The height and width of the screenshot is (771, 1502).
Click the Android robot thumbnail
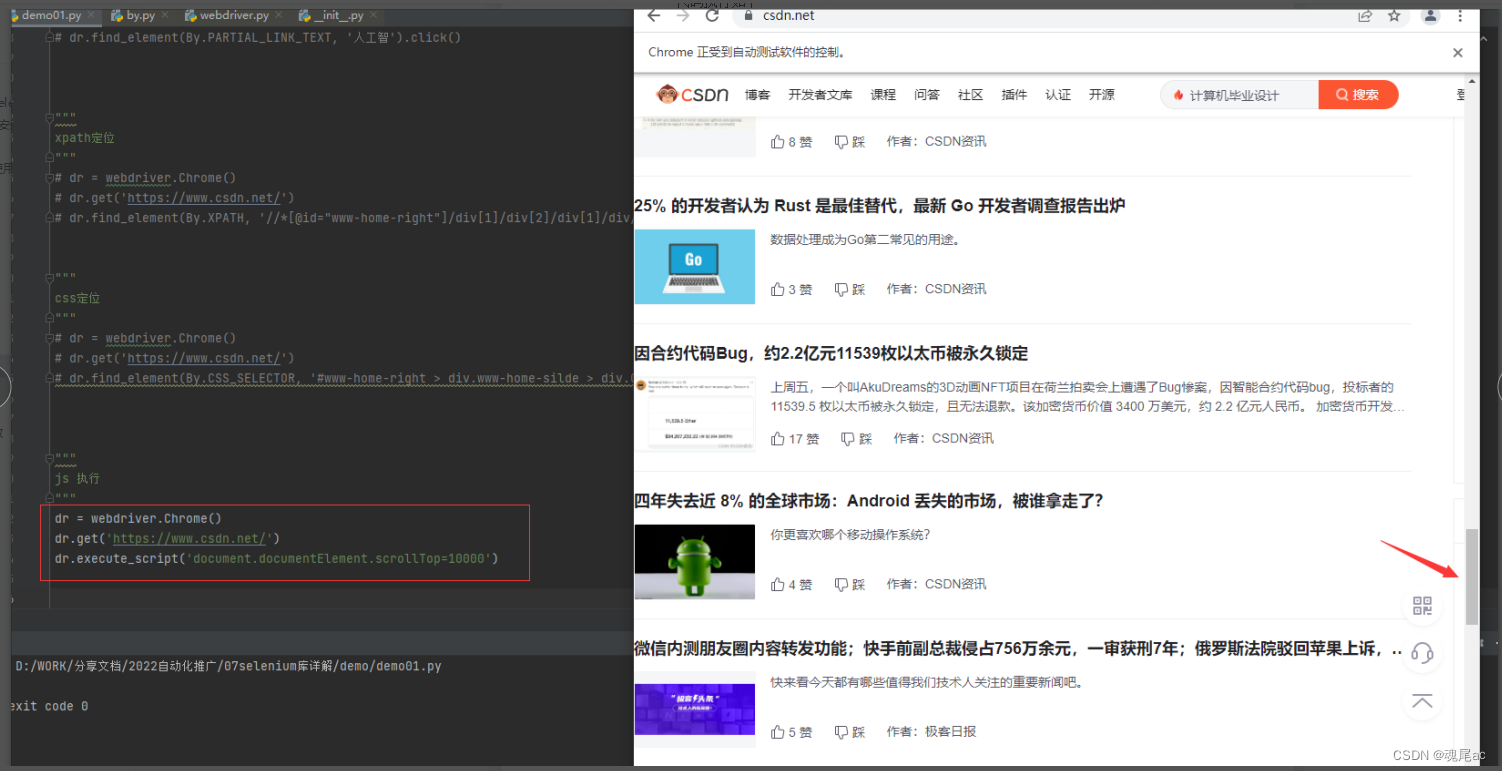[x=694, y=561]
